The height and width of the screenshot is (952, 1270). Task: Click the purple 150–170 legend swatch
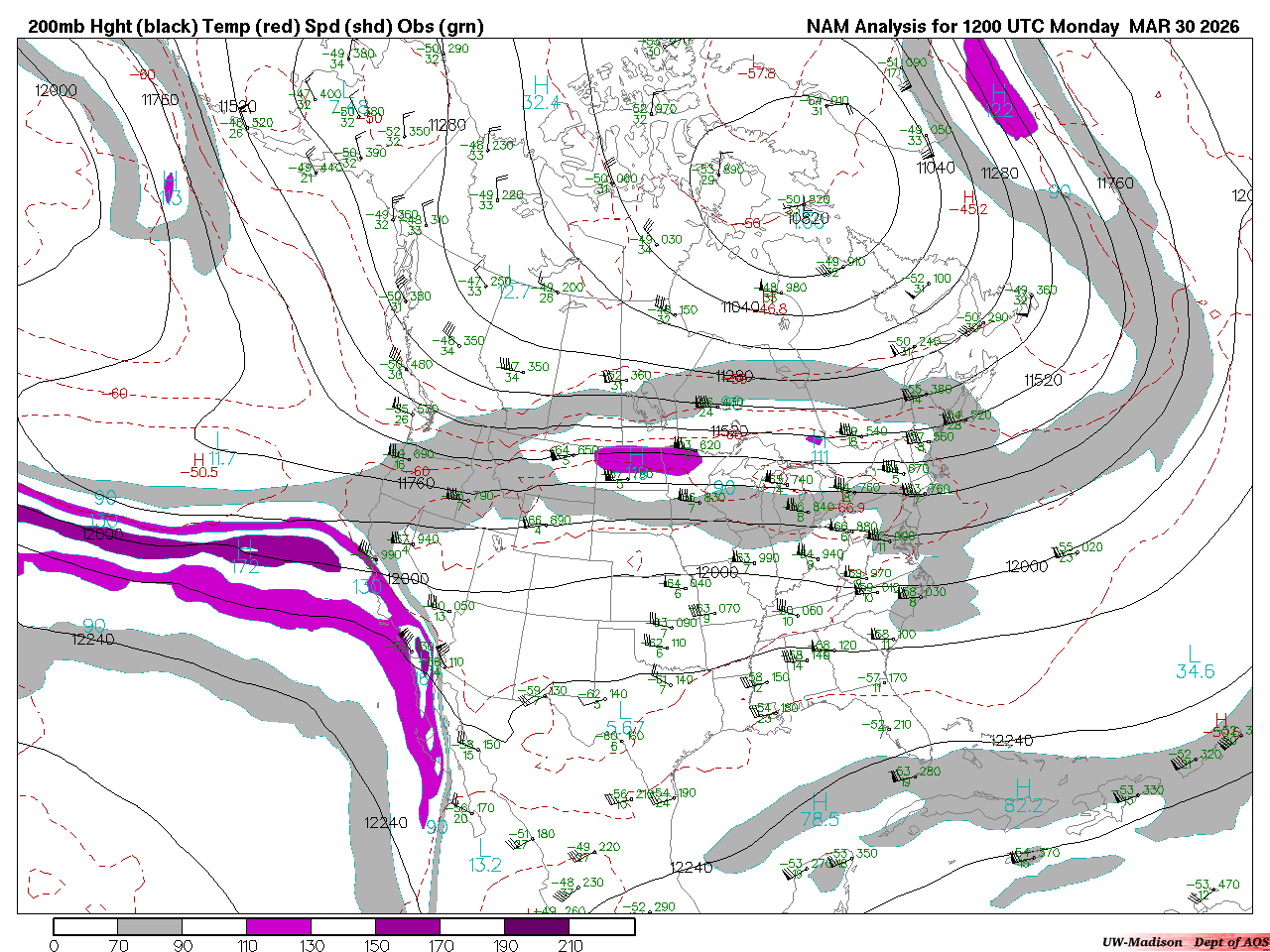(x=408, y=926)
